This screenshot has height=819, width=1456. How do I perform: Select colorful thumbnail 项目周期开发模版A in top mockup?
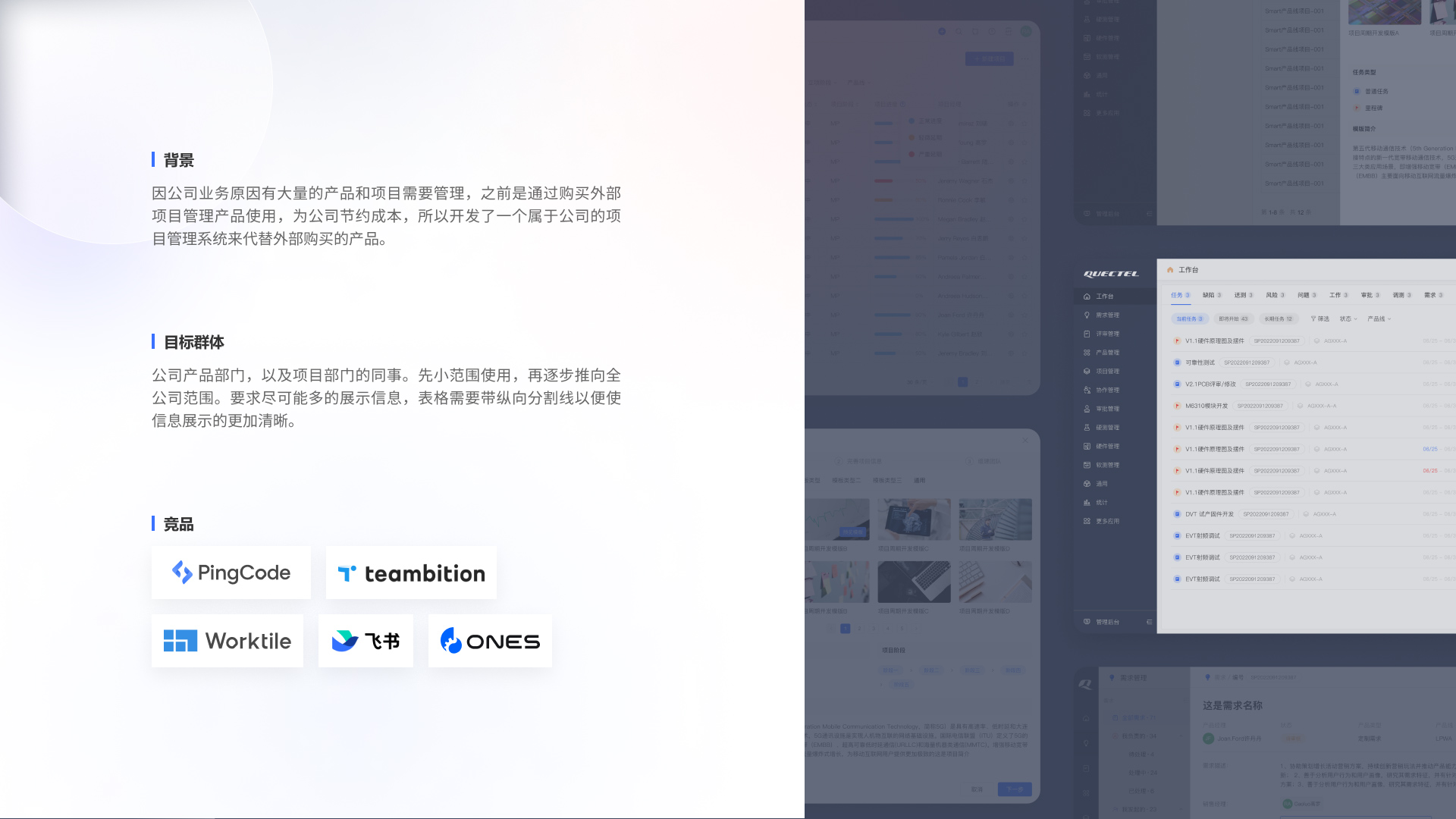tap(1385, 12)
